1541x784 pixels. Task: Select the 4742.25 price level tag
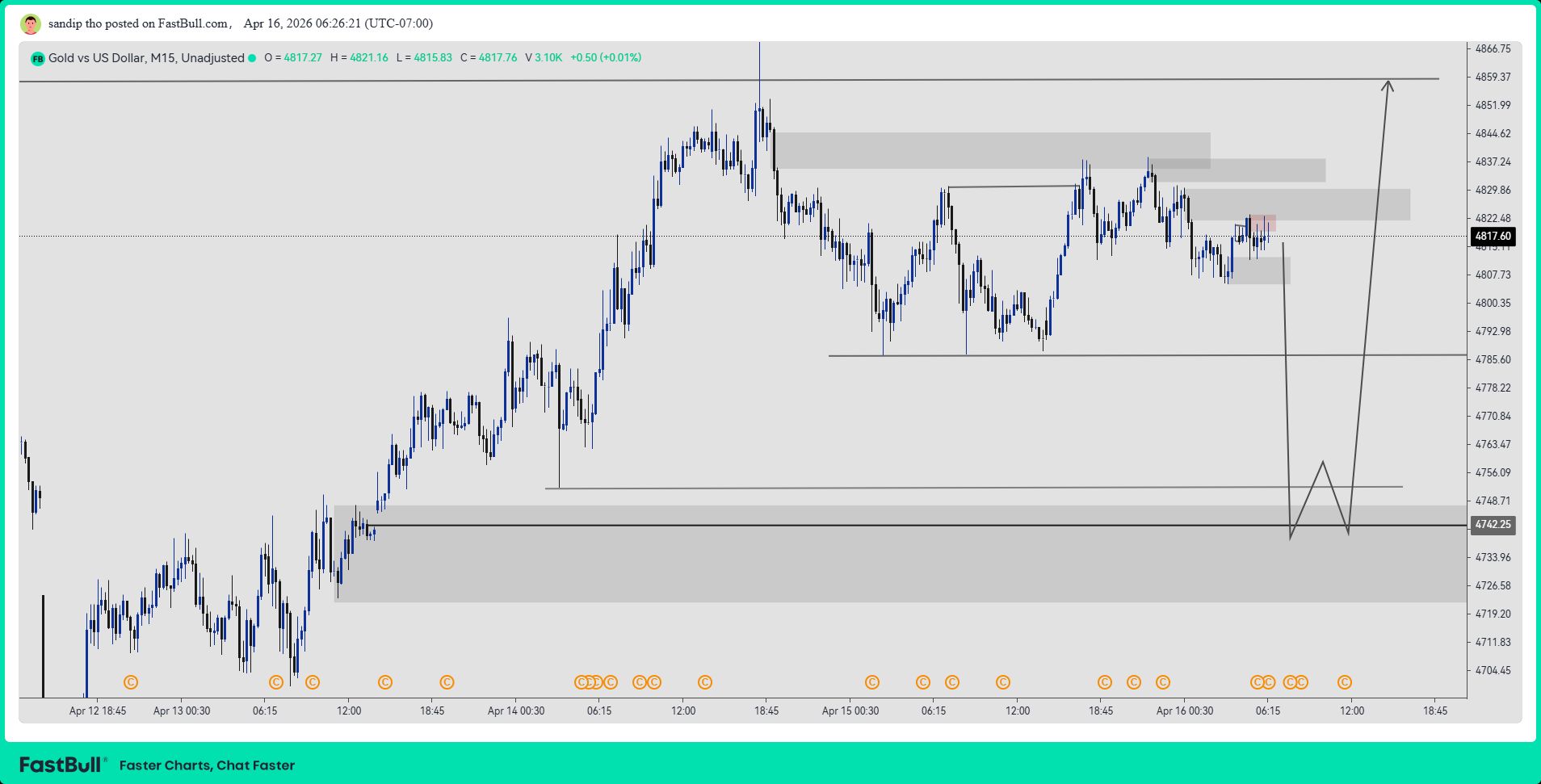(1492, 525)
